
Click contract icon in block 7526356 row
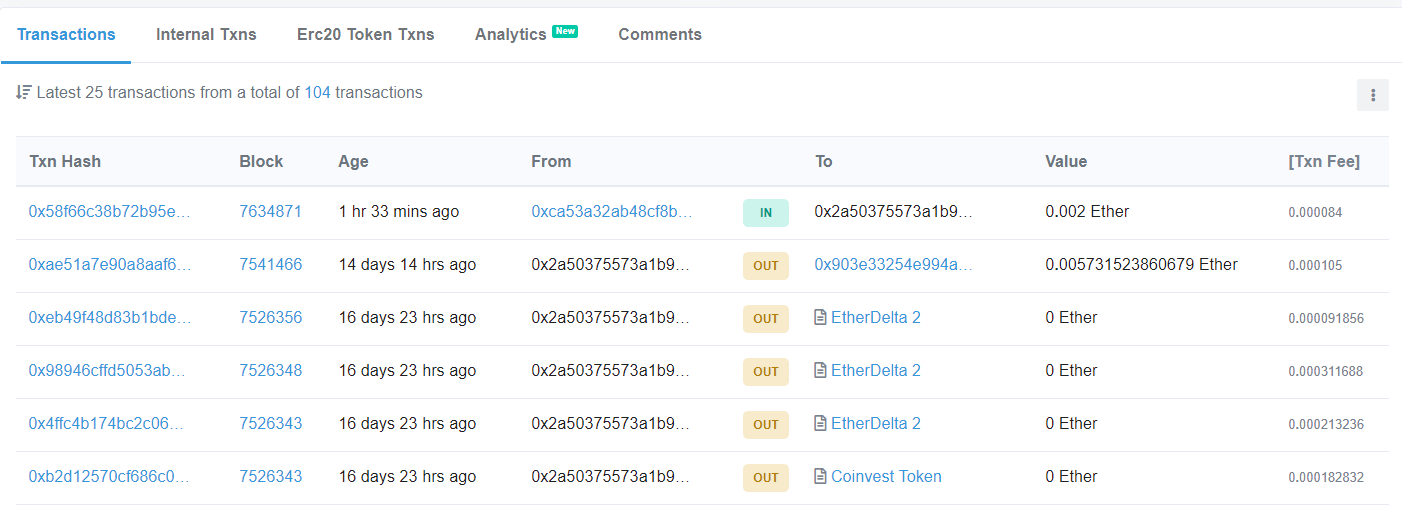[820, 318]
